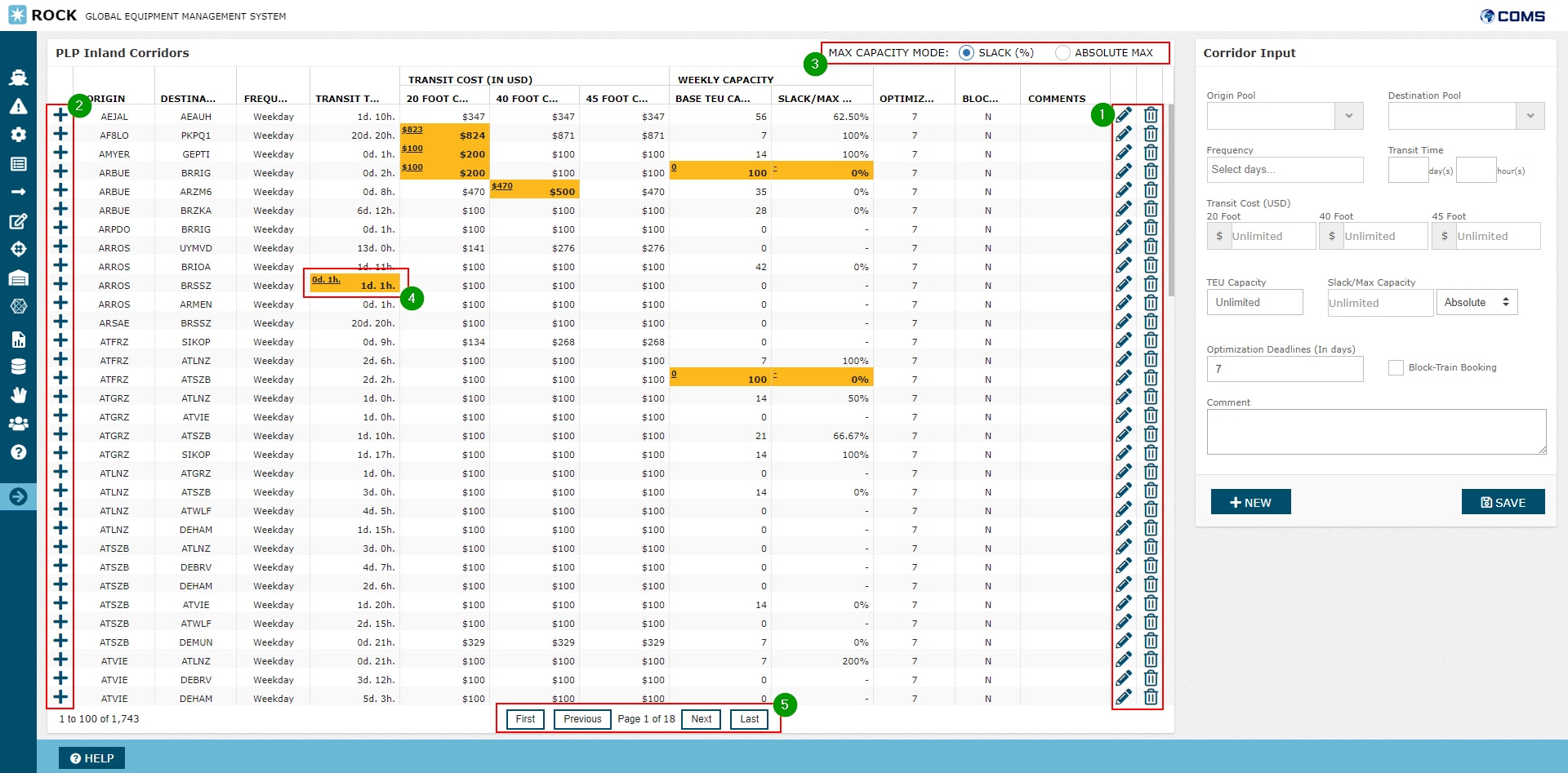Check the Block-Train Booking checkbox

click(x=1396, y=368)
